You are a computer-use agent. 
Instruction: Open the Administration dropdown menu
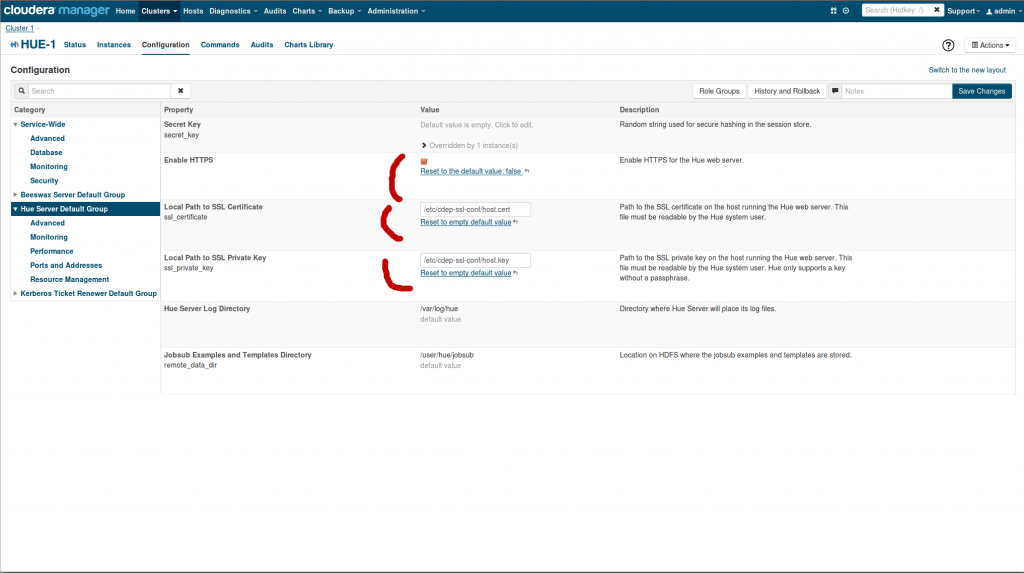click(396, 11)
